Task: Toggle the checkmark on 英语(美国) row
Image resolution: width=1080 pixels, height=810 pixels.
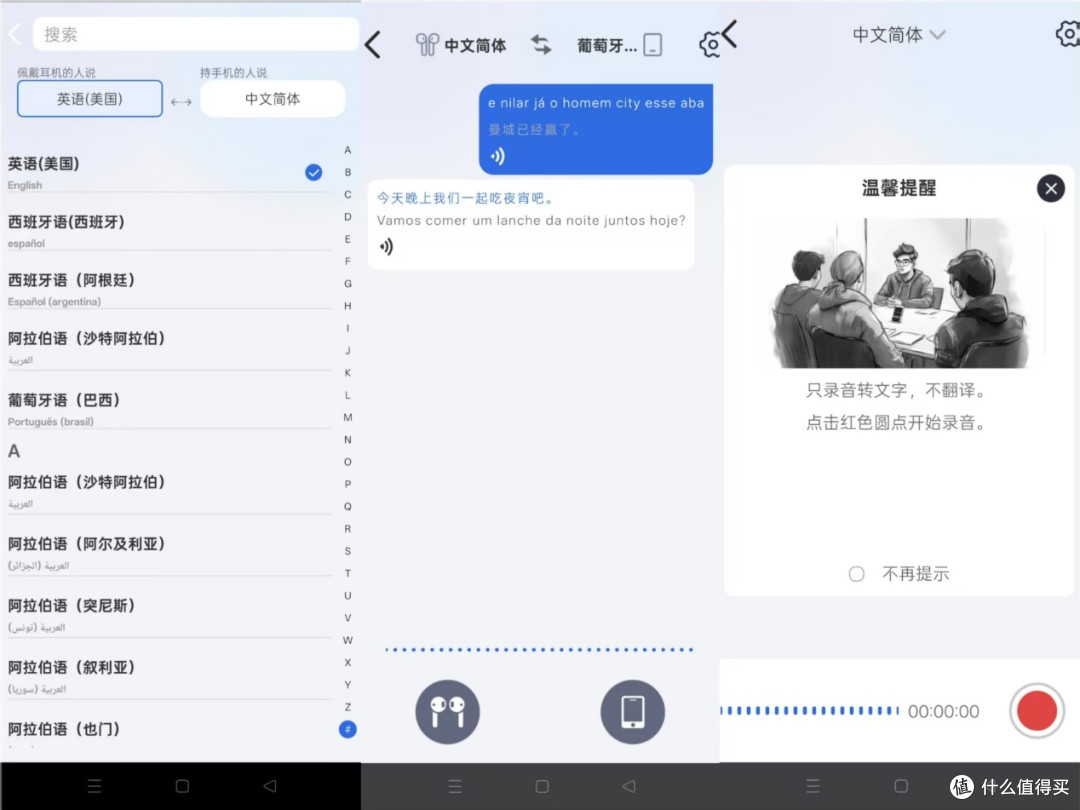Action: tap(313, 172)
